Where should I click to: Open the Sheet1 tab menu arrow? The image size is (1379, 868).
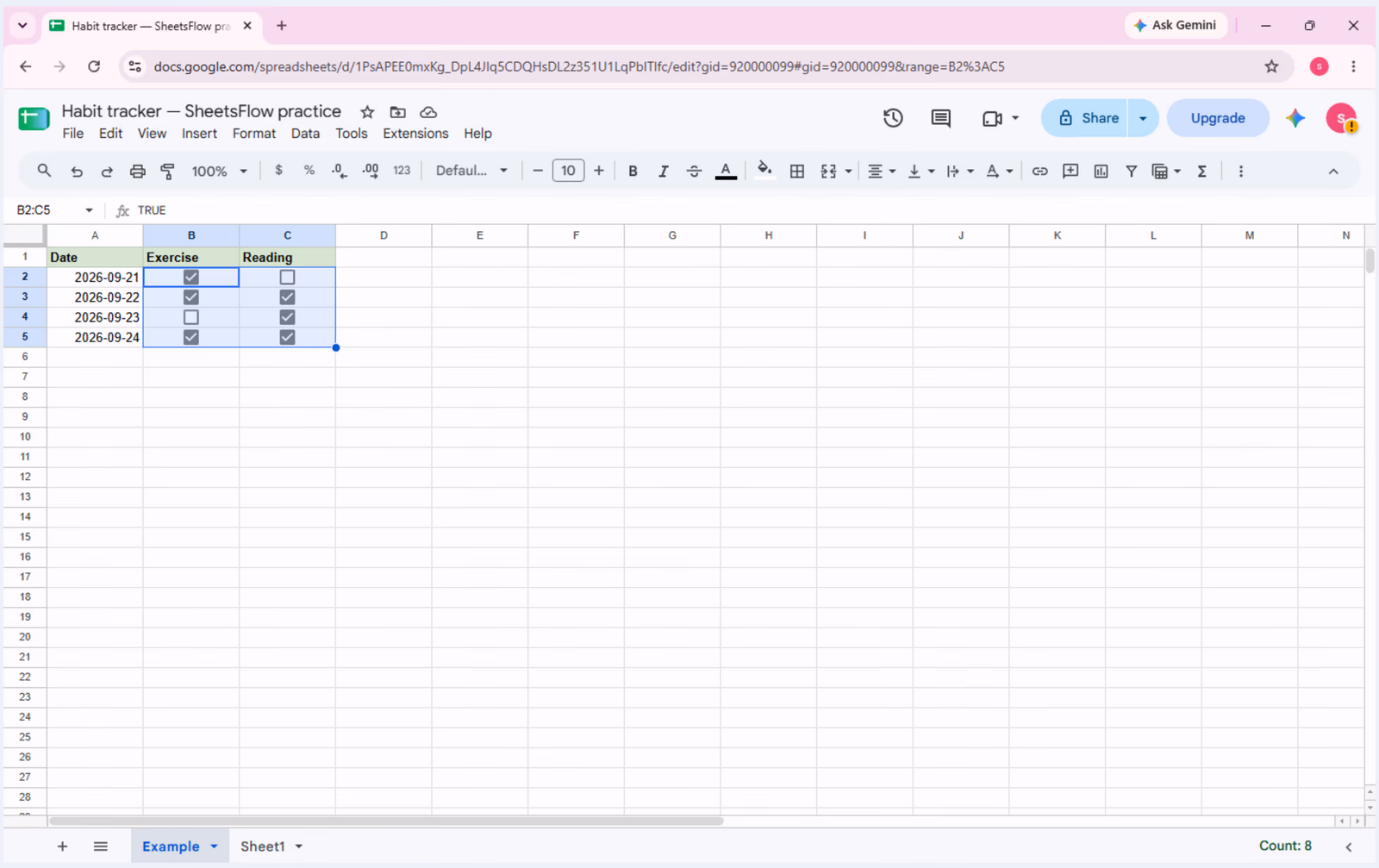(x=299, y=846)
